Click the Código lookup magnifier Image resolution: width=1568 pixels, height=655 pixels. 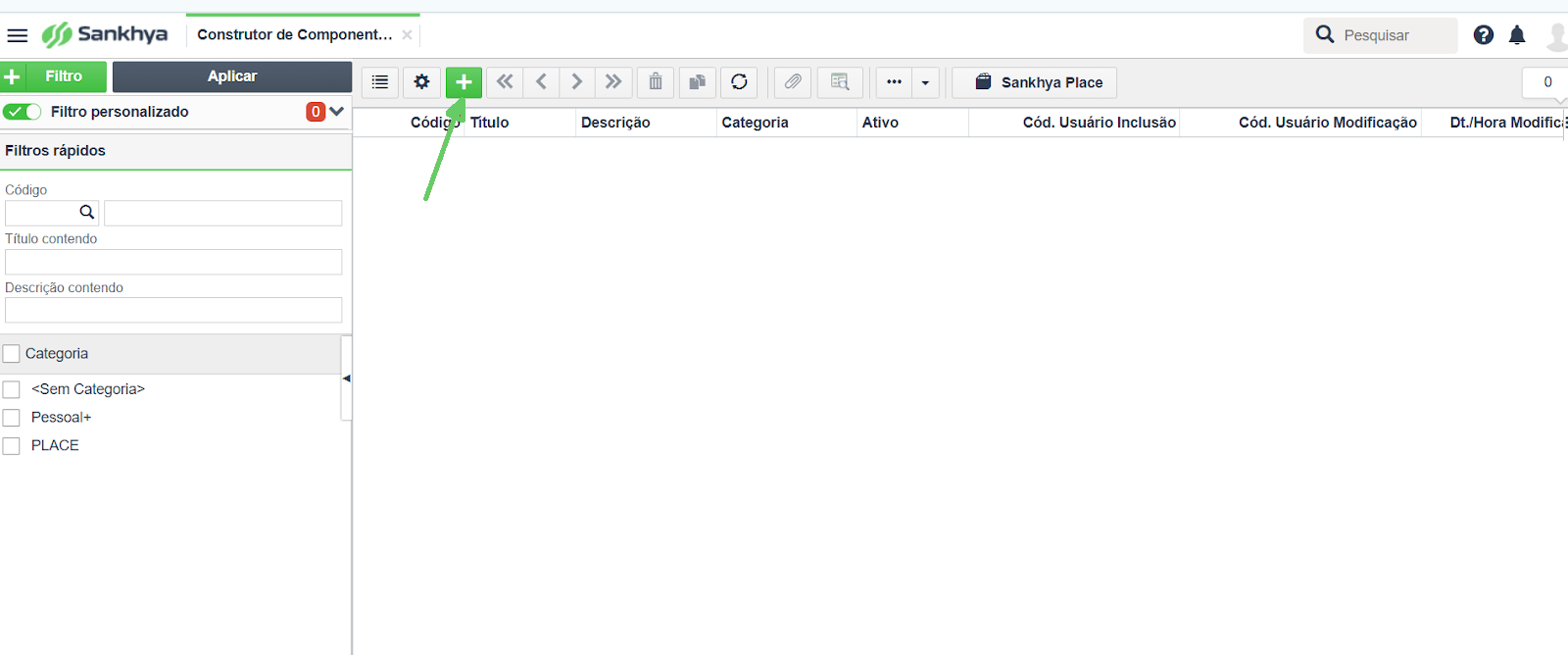point(86,212)
